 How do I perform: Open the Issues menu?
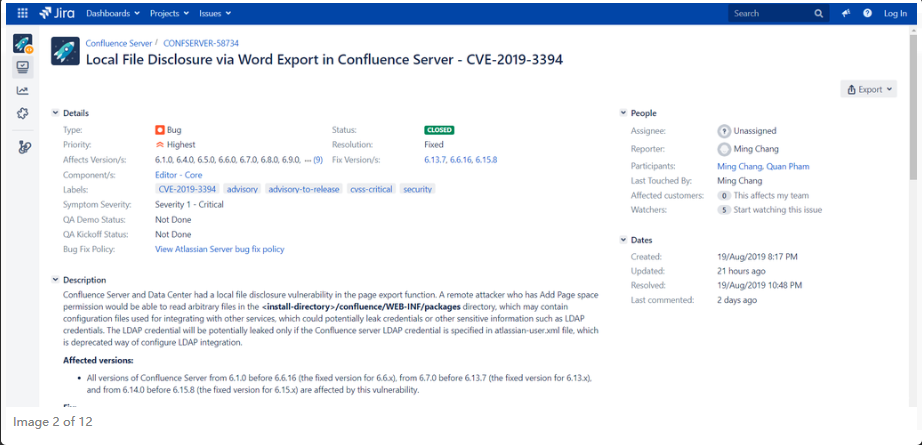click(x=215, y=13)
